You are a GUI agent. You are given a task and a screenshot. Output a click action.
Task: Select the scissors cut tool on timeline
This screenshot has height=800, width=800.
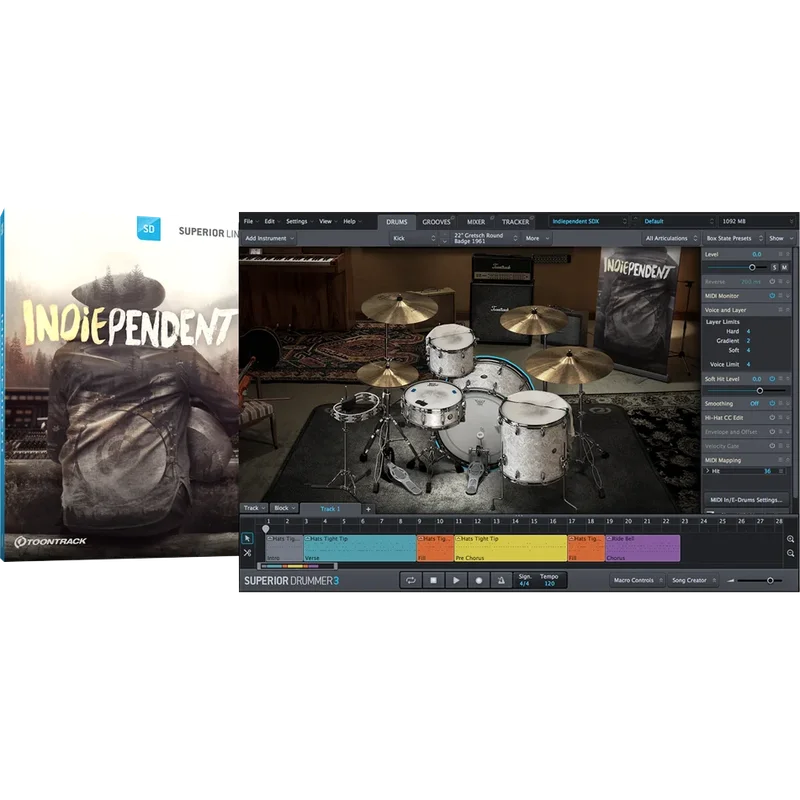tap(247, 553)
